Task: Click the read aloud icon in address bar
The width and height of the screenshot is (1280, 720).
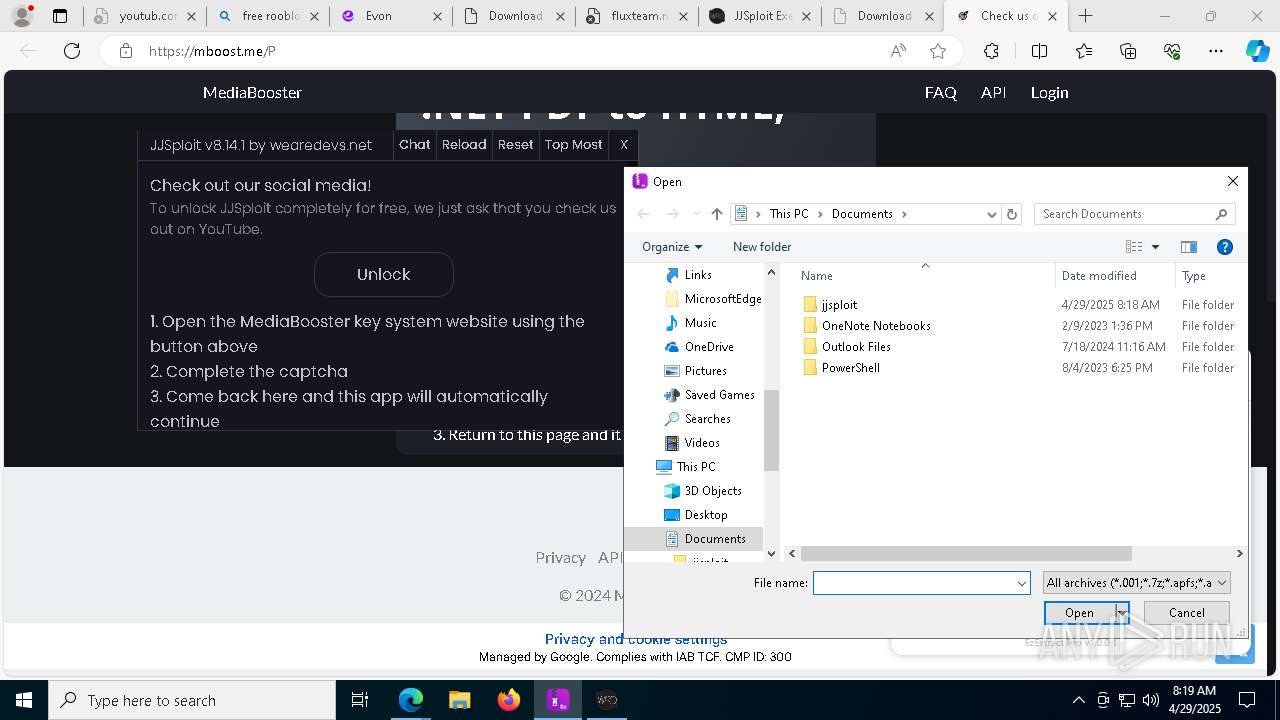Action: click(898, 51)
